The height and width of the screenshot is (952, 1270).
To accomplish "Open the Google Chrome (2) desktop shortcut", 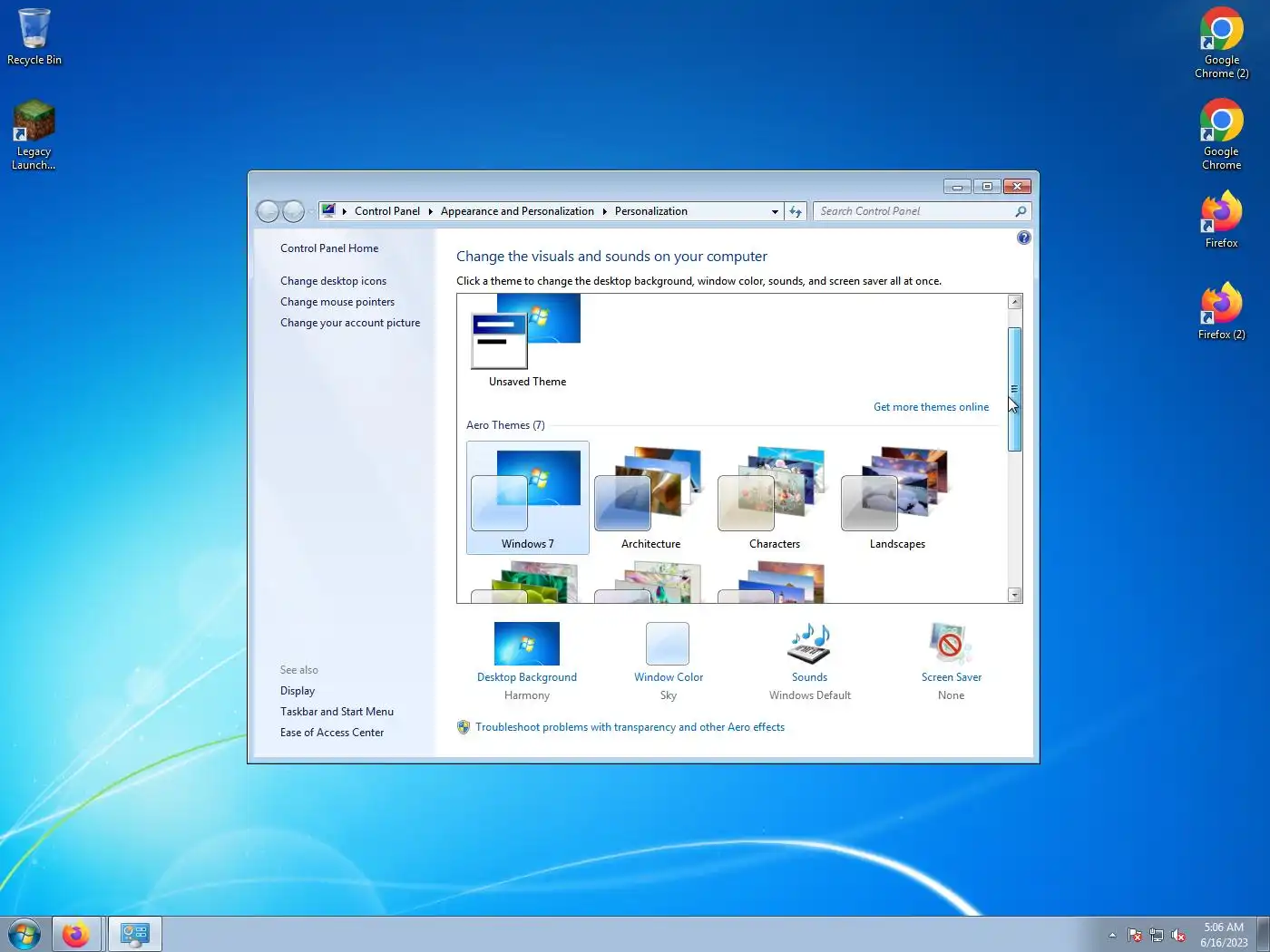I will point(1221,43).
